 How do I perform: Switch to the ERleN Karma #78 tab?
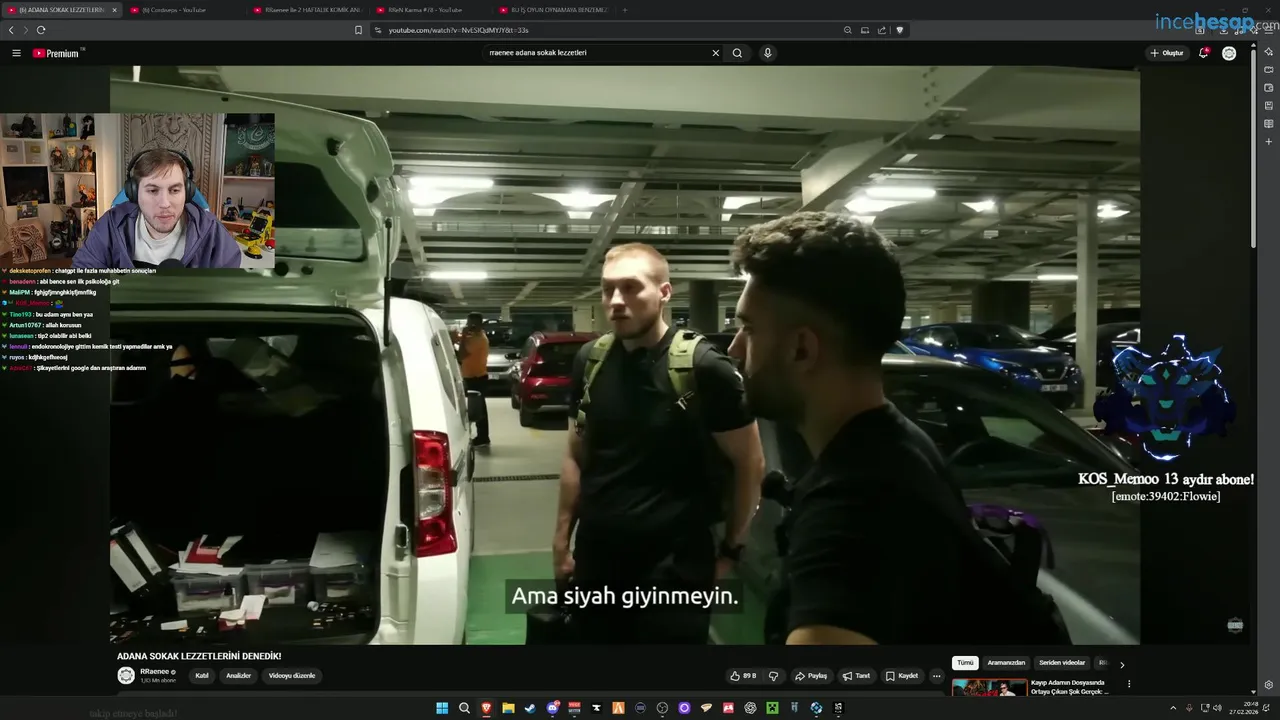[x=430, y=10]
